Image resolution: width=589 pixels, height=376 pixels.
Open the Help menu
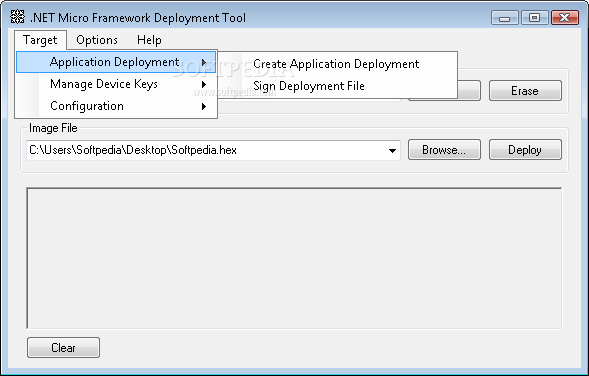[x=149, y=40]
